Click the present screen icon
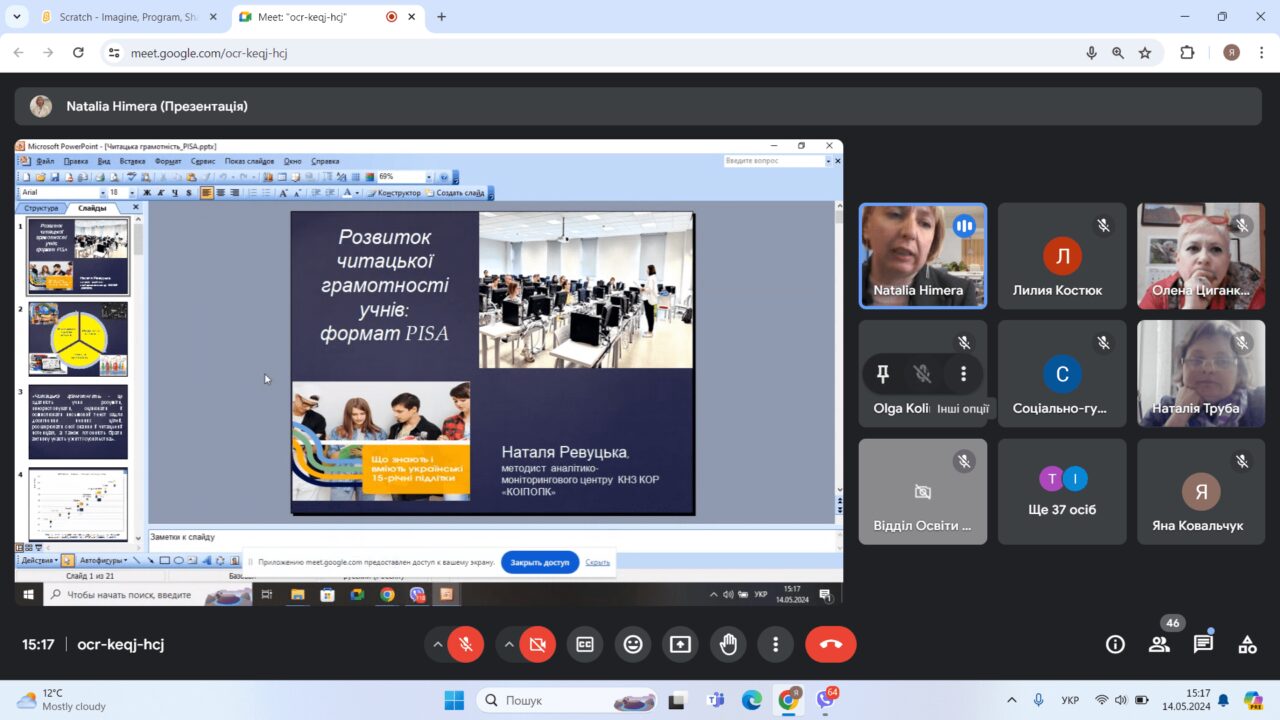Screen dimensions: 1280x720 pyautogui.click(x=680, y=645)
